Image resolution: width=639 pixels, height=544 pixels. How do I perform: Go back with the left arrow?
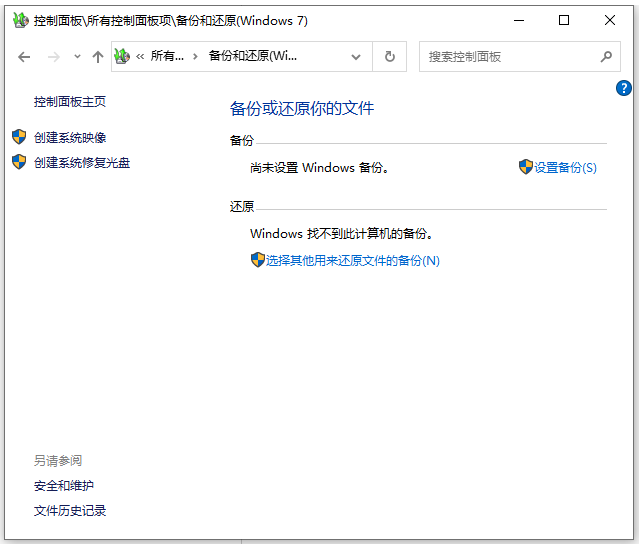(x=24, y=57)
